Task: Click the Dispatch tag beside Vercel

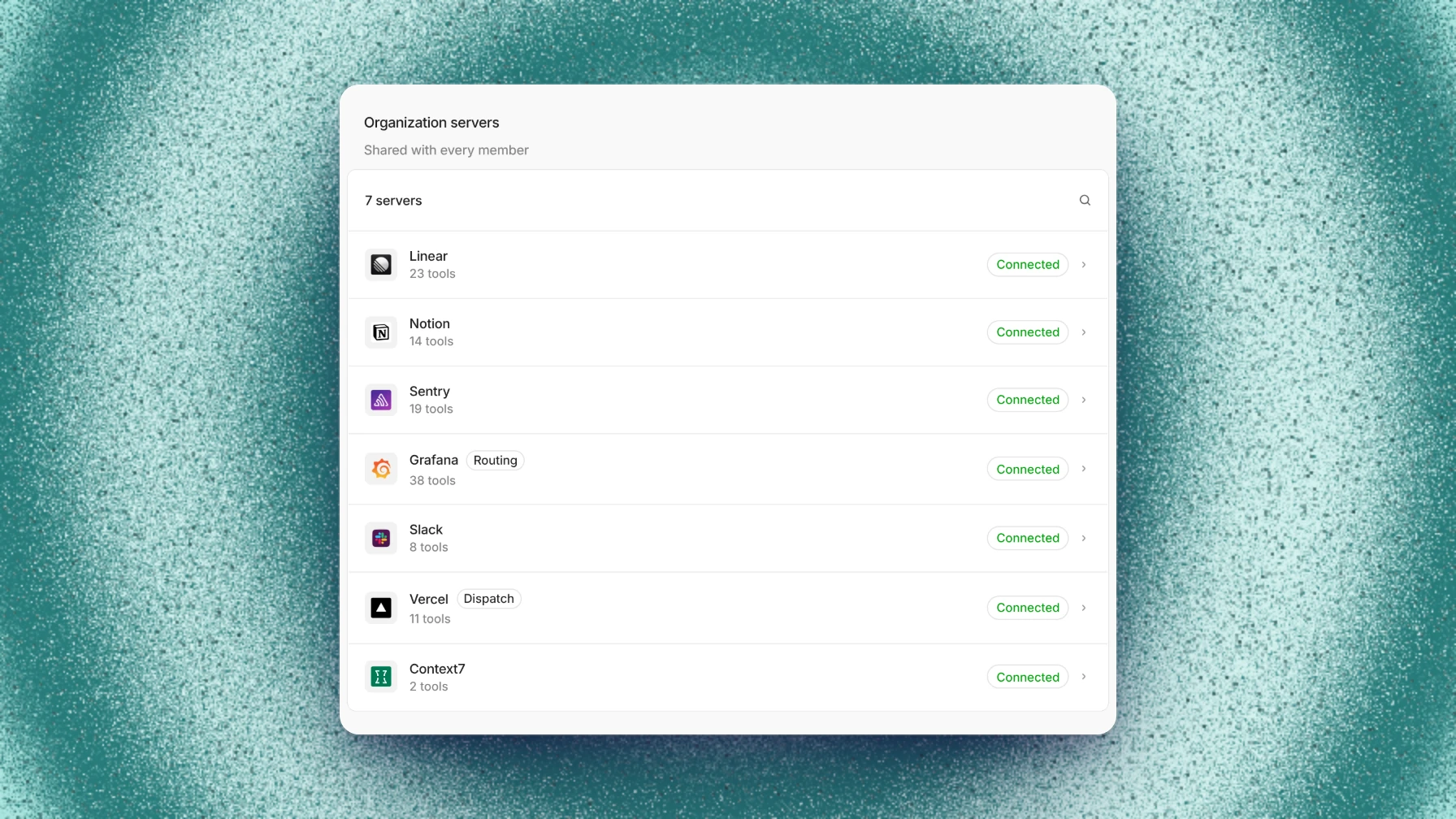Action: pyautogui.click(x=488, y=599)
